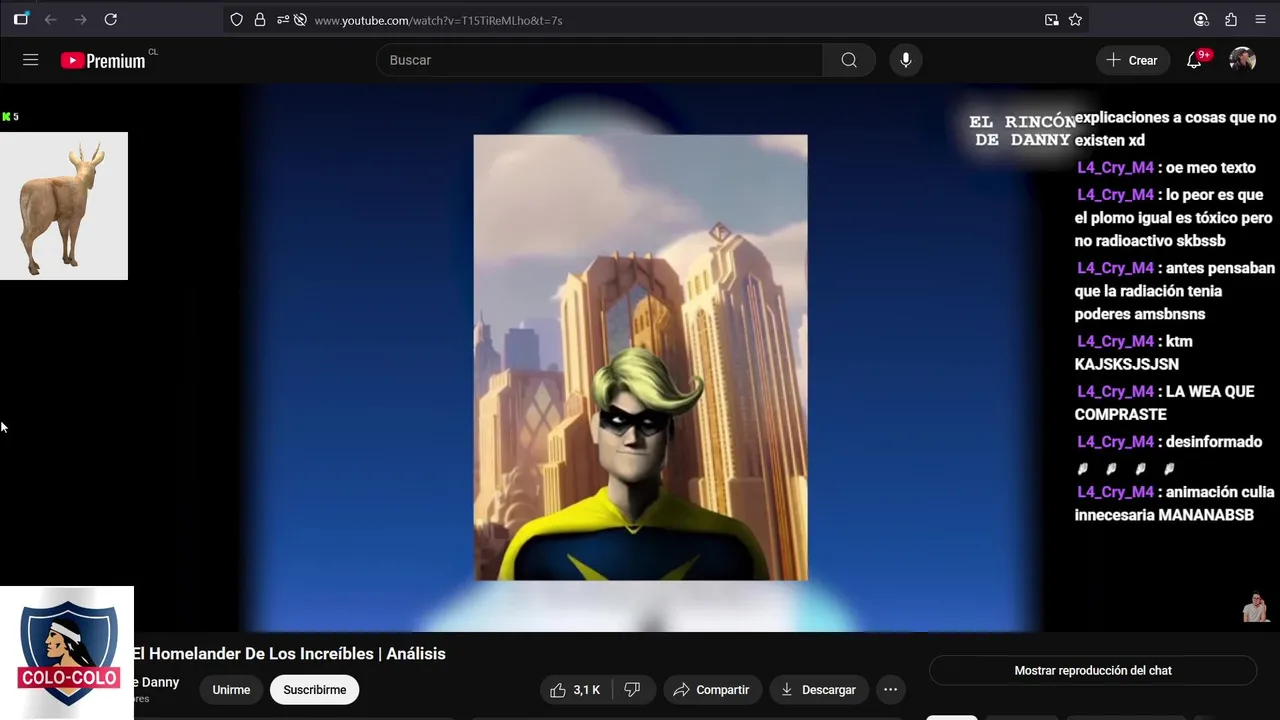Viewport: 1280px width, 720px height.
Task: Open Firefox application menu
Action: pyautogui.click(x=1260, y=19)
